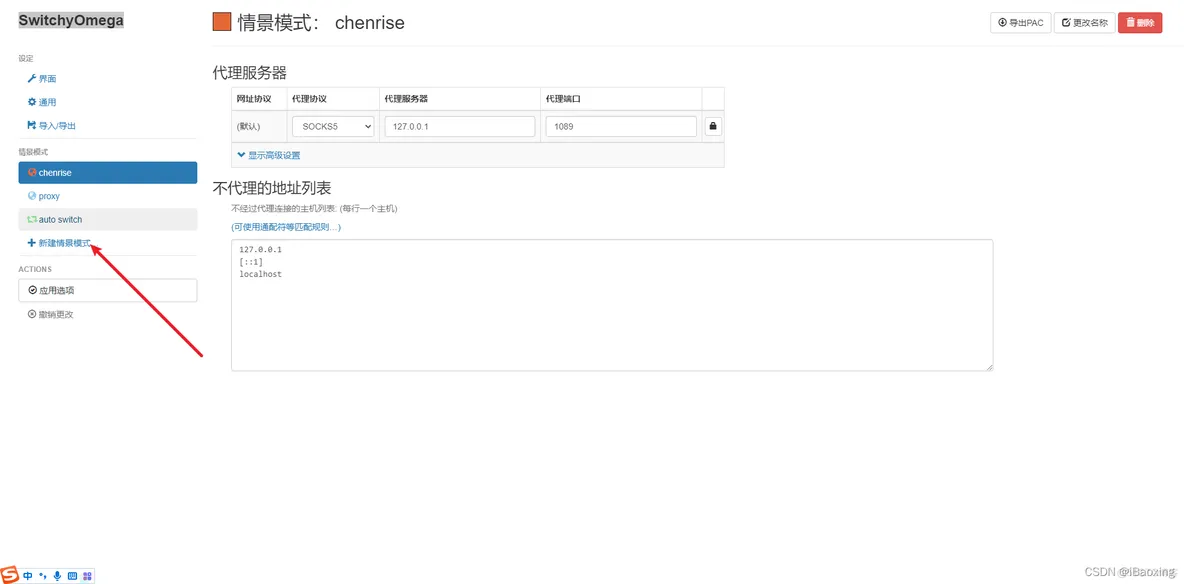Click the globe icon beside proxy profile
The image size is (1184, 584).
(32, 196)
